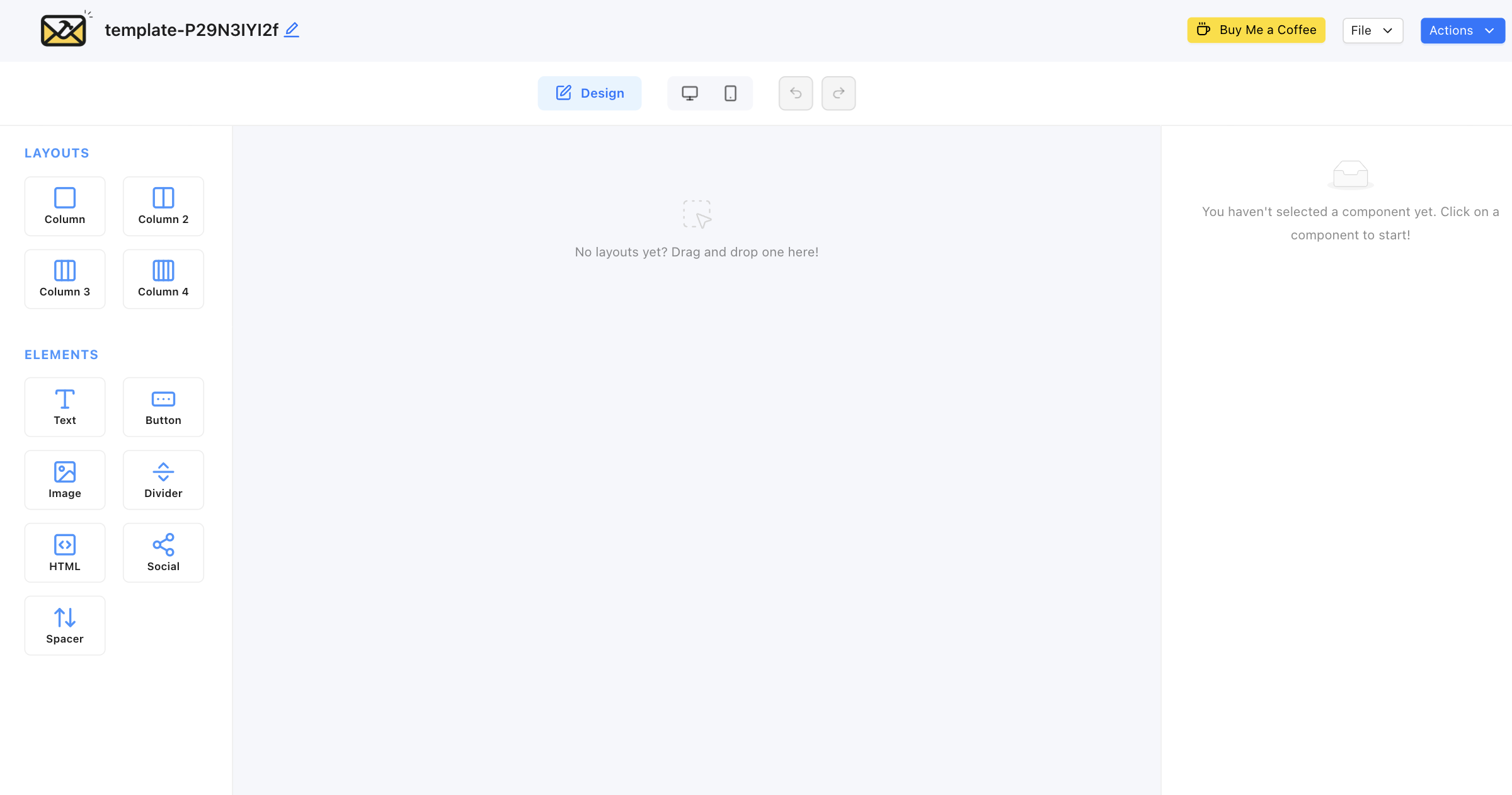Switch to desktop preview mode
This screenshot has width=1512, height=795.
click(690, 93)
